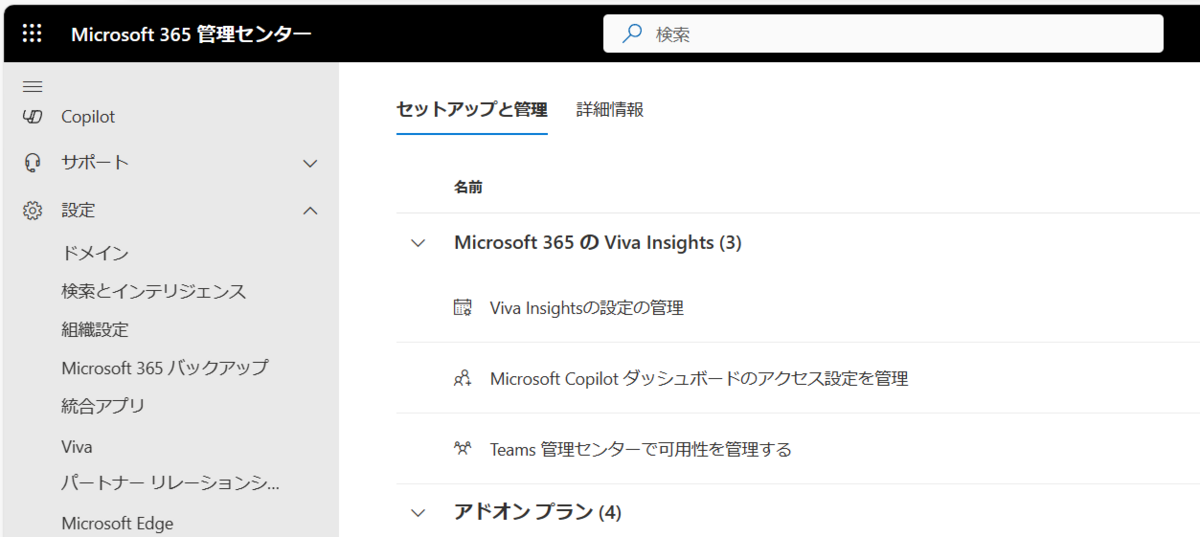Open Teams 管理センターで可用性を管理する
The image size is (1200, 537).
point(641,450)
